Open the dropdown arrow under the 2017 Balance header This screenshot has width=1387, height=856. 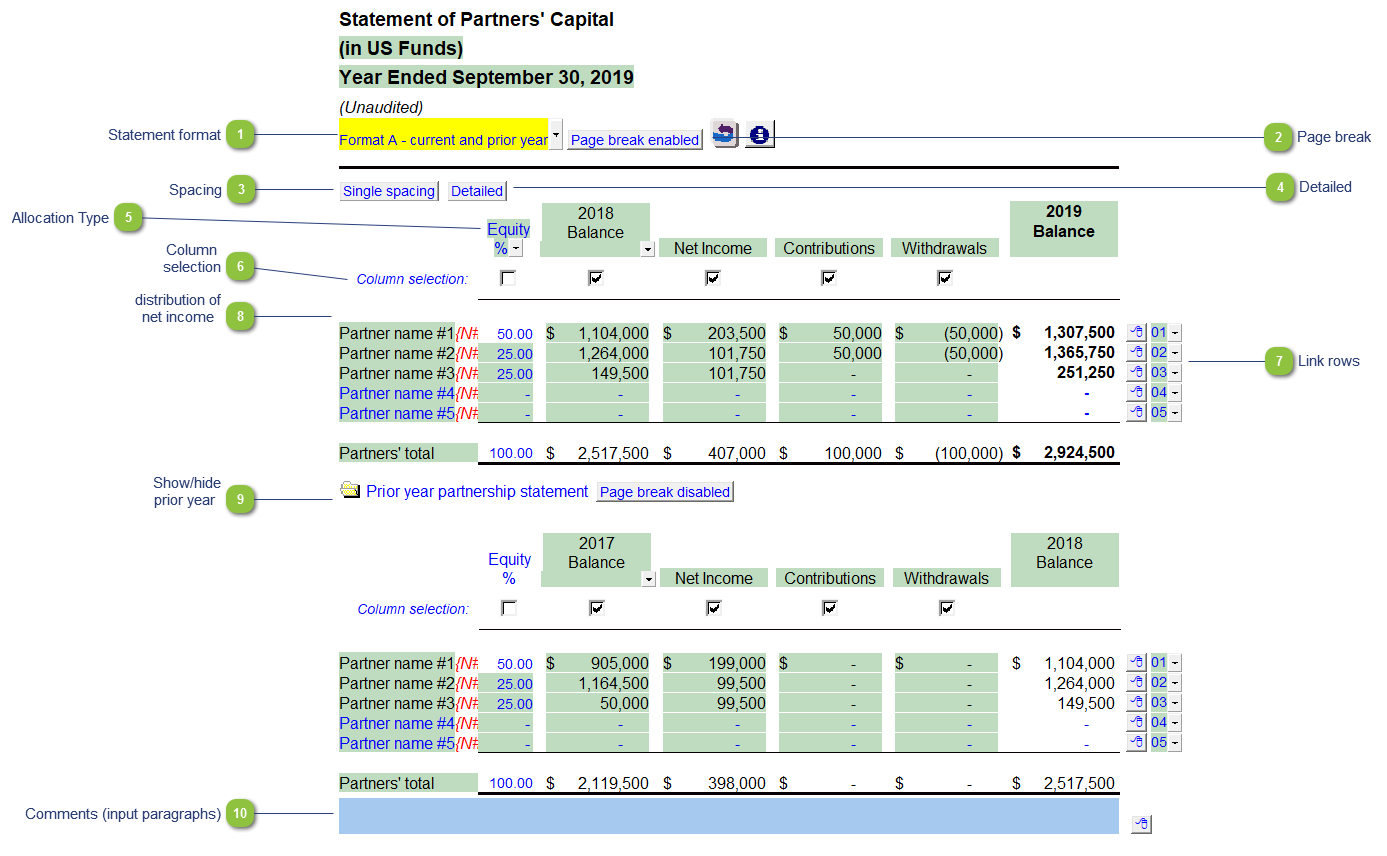pos(648,579)
